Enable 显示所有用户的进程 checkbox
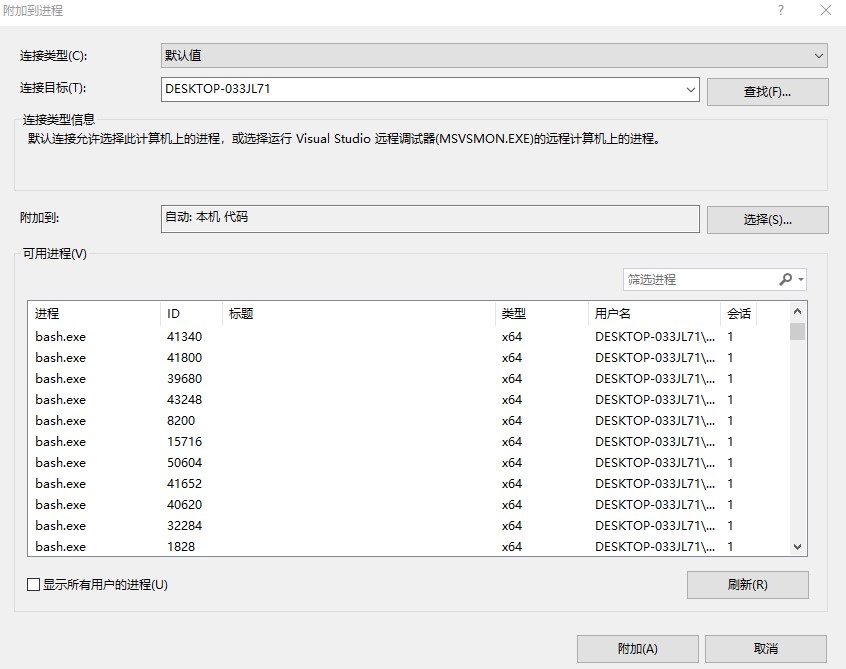Screen dimensions: 846x669 [34, 585]
